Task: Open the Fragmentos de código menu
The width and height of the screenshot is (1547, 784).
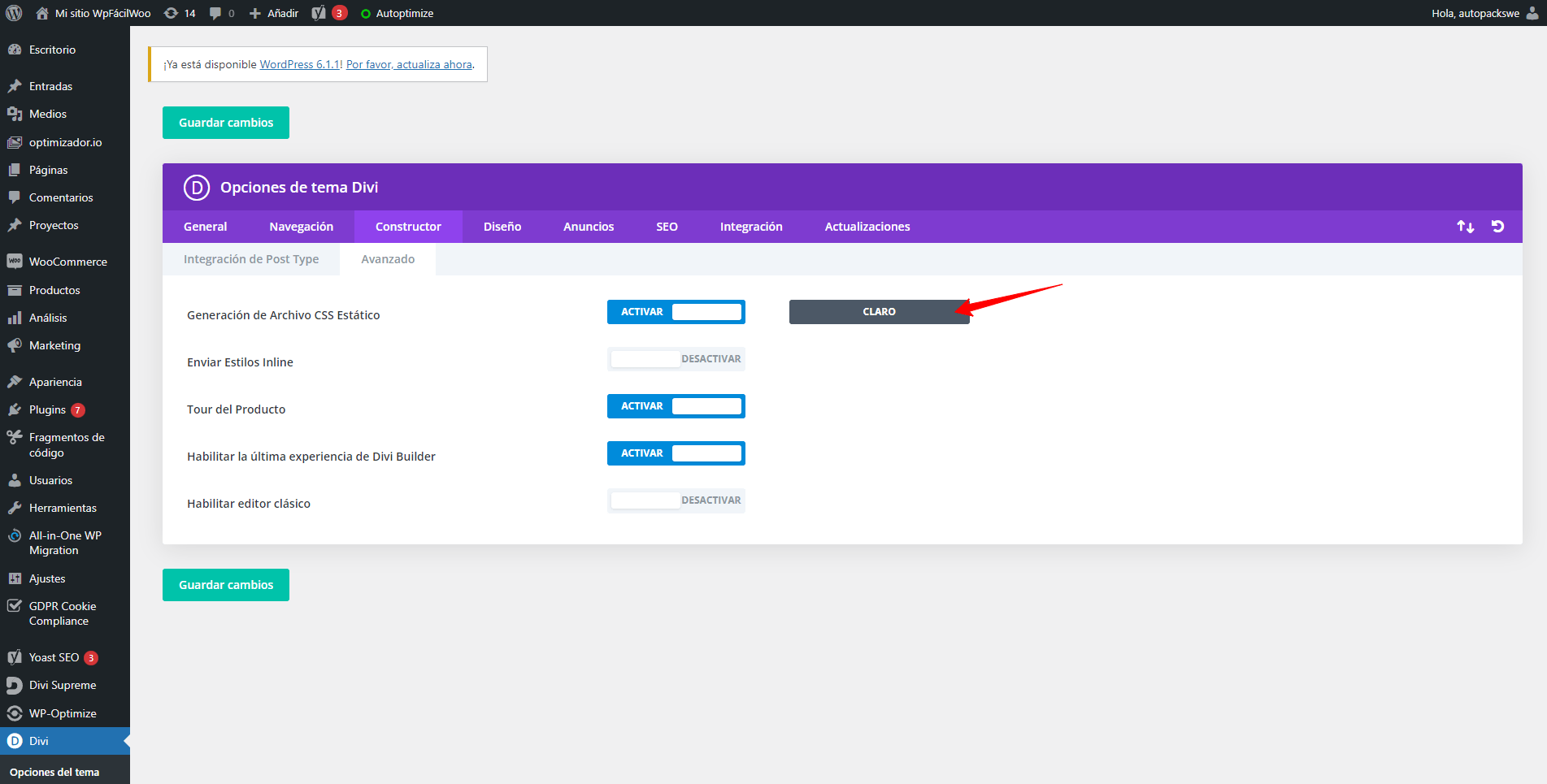Action: pyautogui.click(x=65, y=445)
